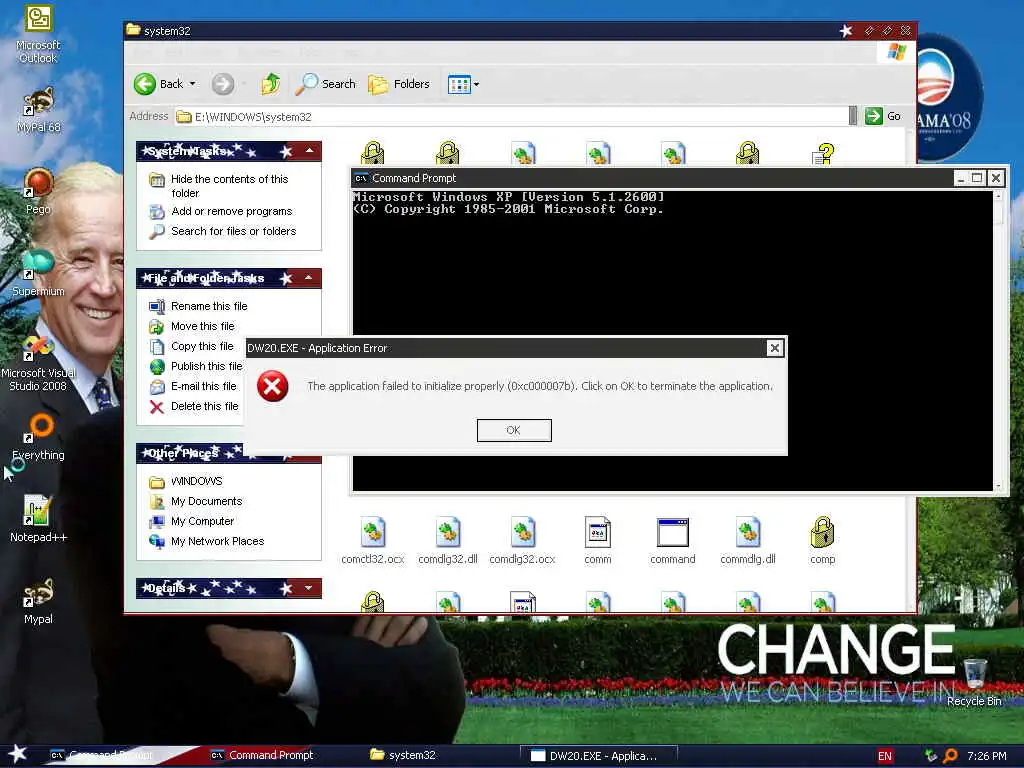Click the orange magnifier tray icon

tap(950, 756)
